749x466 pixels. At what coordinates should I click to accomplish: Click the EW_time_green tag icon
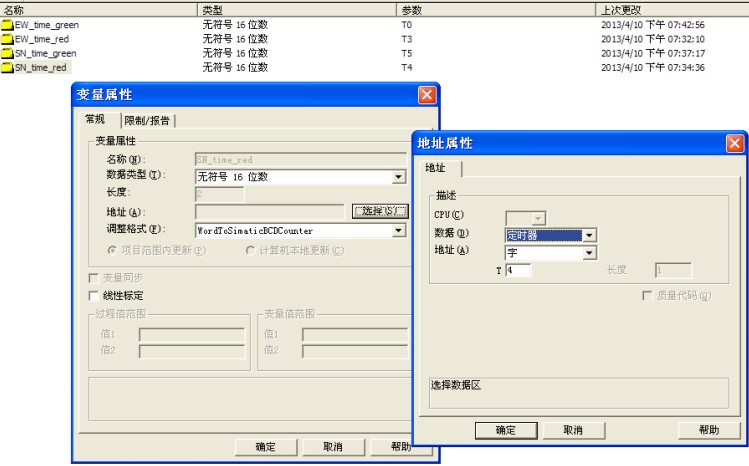7,25
